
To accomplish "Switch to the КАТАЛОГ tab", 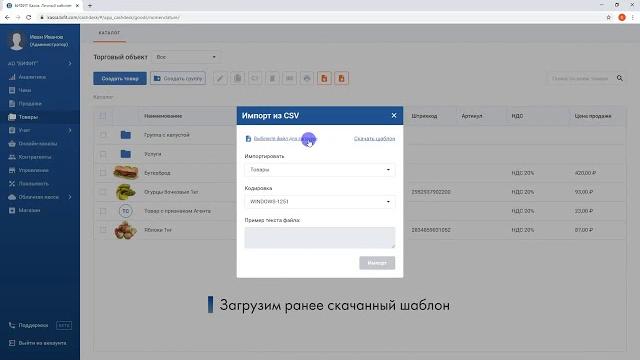I will coord(109,33).
